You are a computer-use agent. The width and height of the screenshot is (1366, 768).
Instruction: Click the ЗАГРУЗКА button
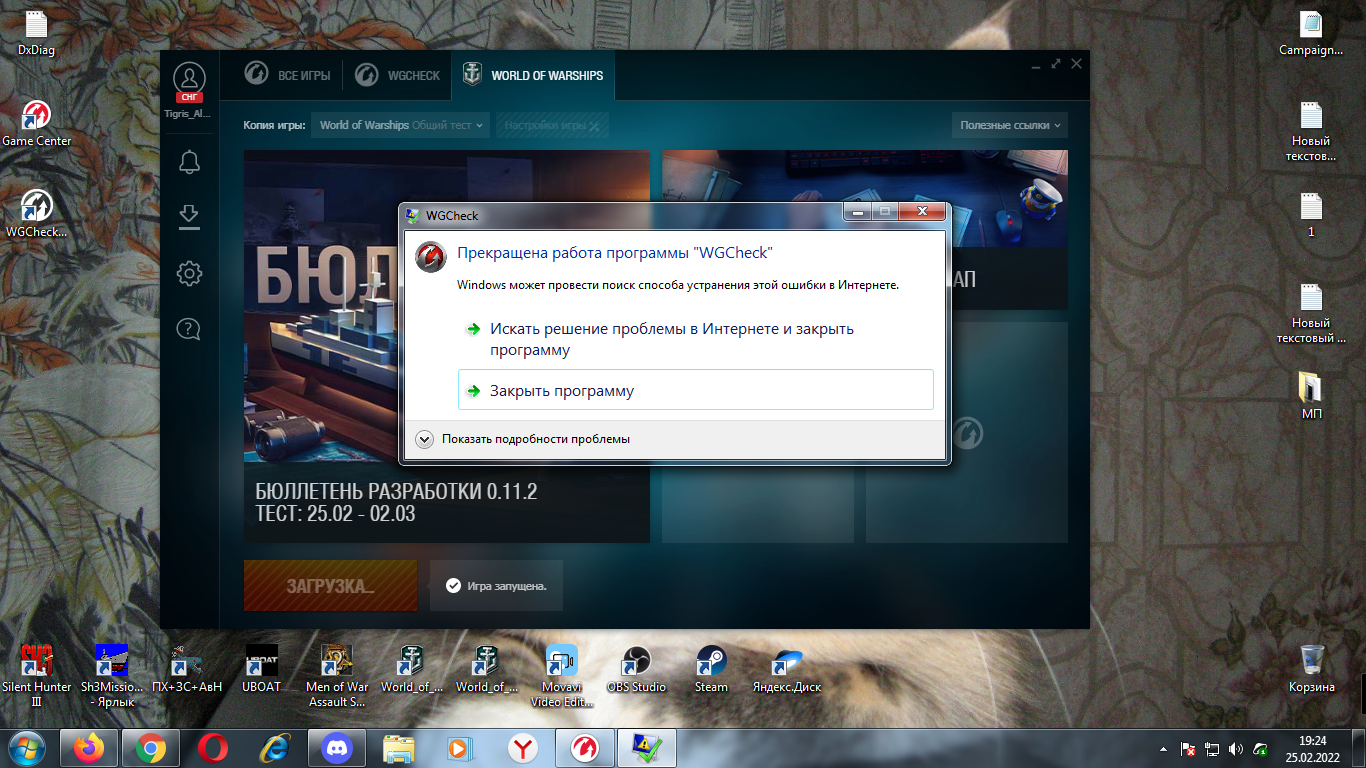331,586
